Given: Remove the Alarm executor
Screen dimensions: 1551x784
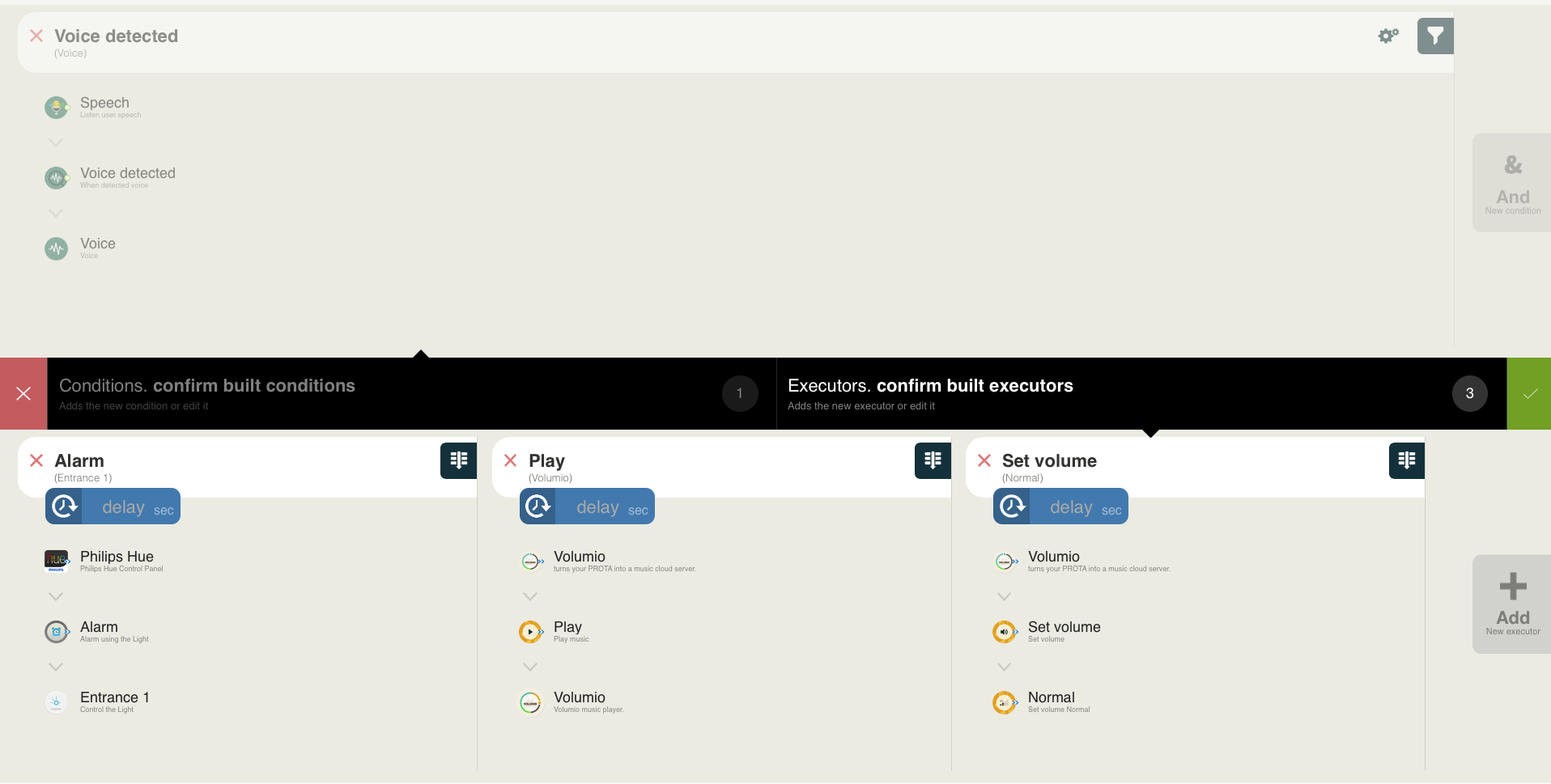Looking at the screenshot, I should [x=36, y=460].
